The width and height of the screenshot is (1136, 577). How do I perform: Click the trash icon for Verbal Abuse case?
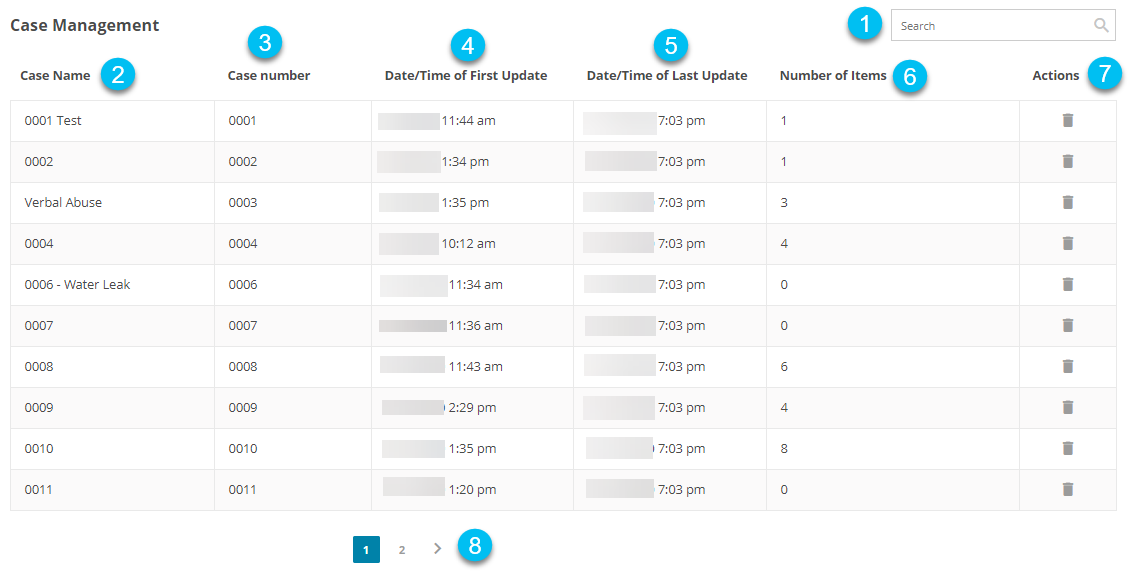point(1067,202)
